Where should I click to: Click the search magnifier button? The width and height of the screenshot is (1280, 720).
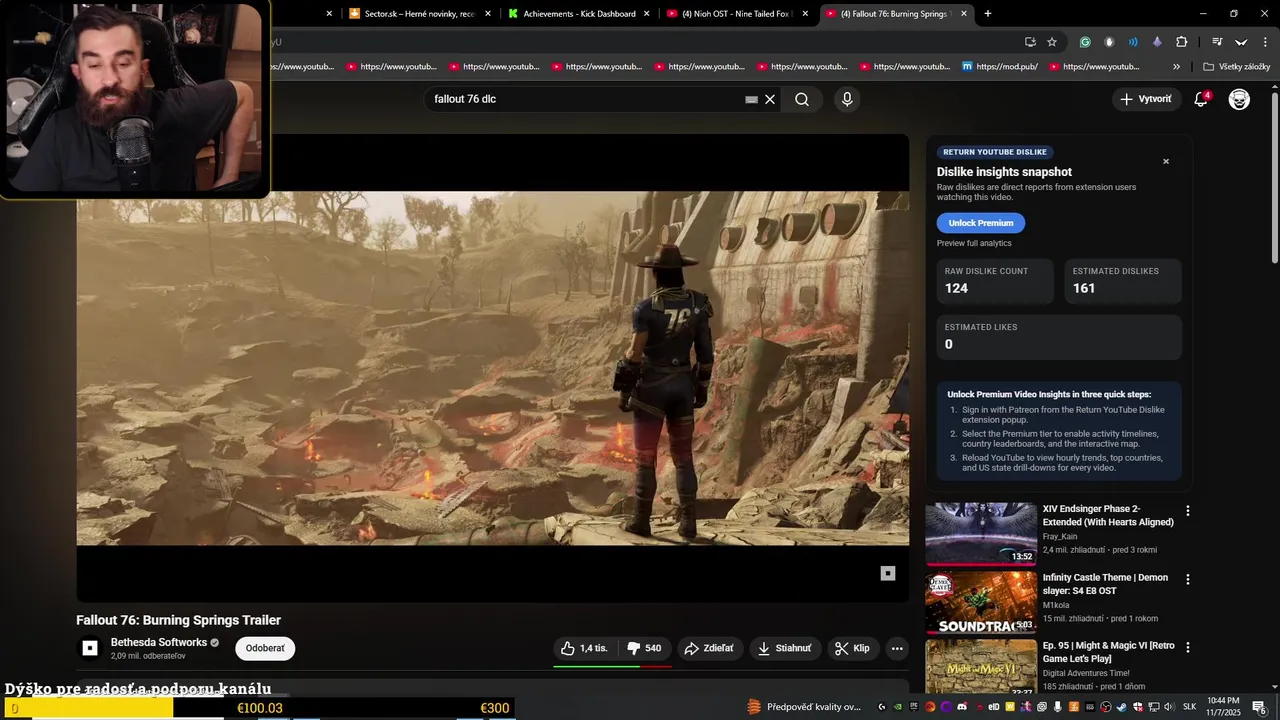[802, 99]
